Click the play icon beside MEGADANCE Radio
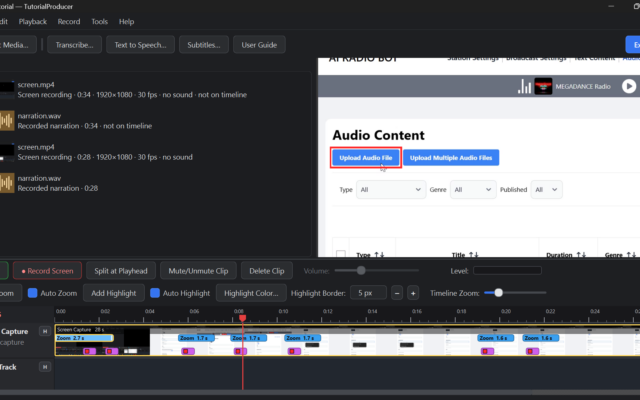Screen dimensions: 640x400 [x=629, y=86]
